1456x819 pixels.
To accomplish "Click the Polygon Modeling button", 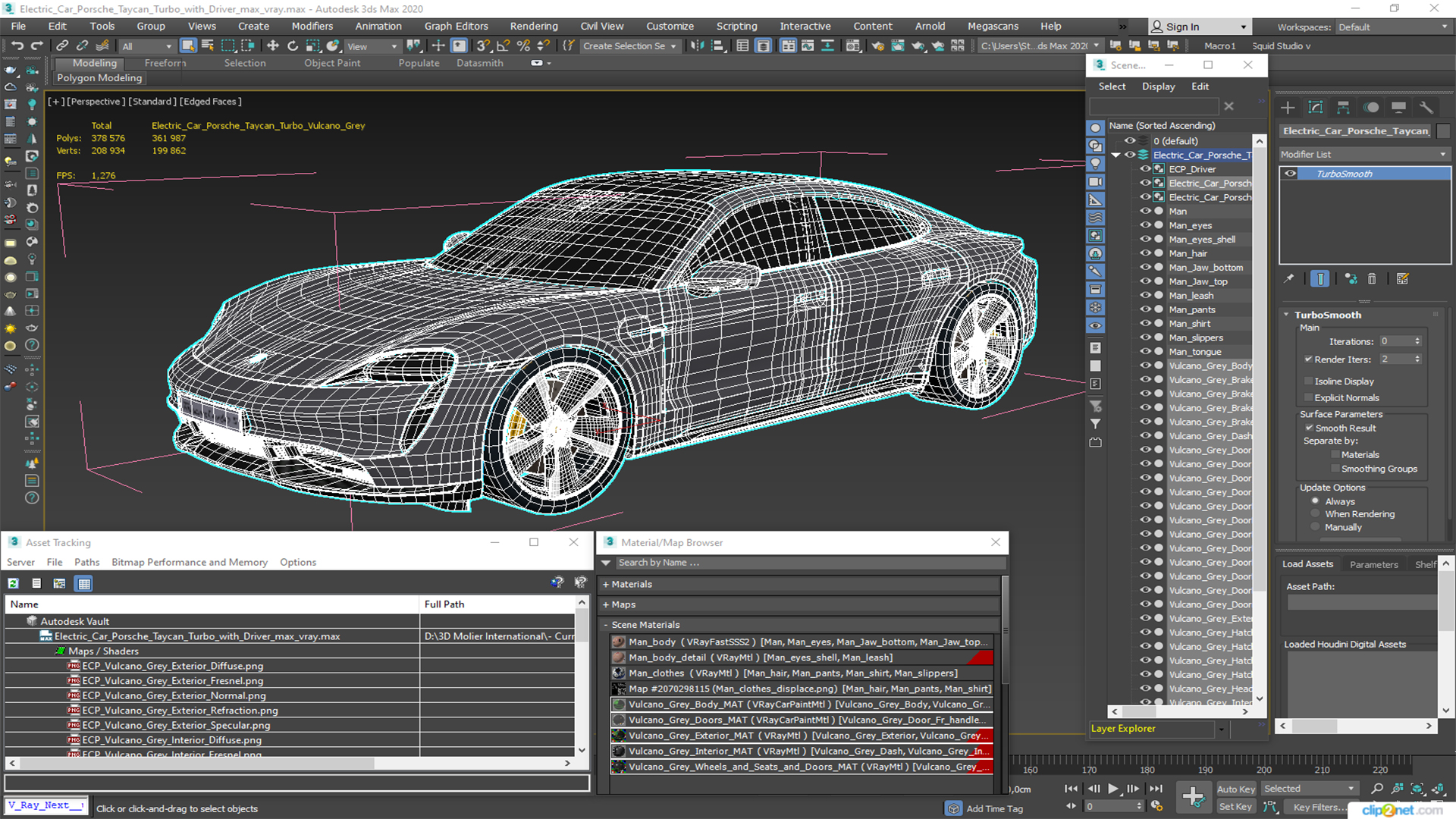I will 99,77.
